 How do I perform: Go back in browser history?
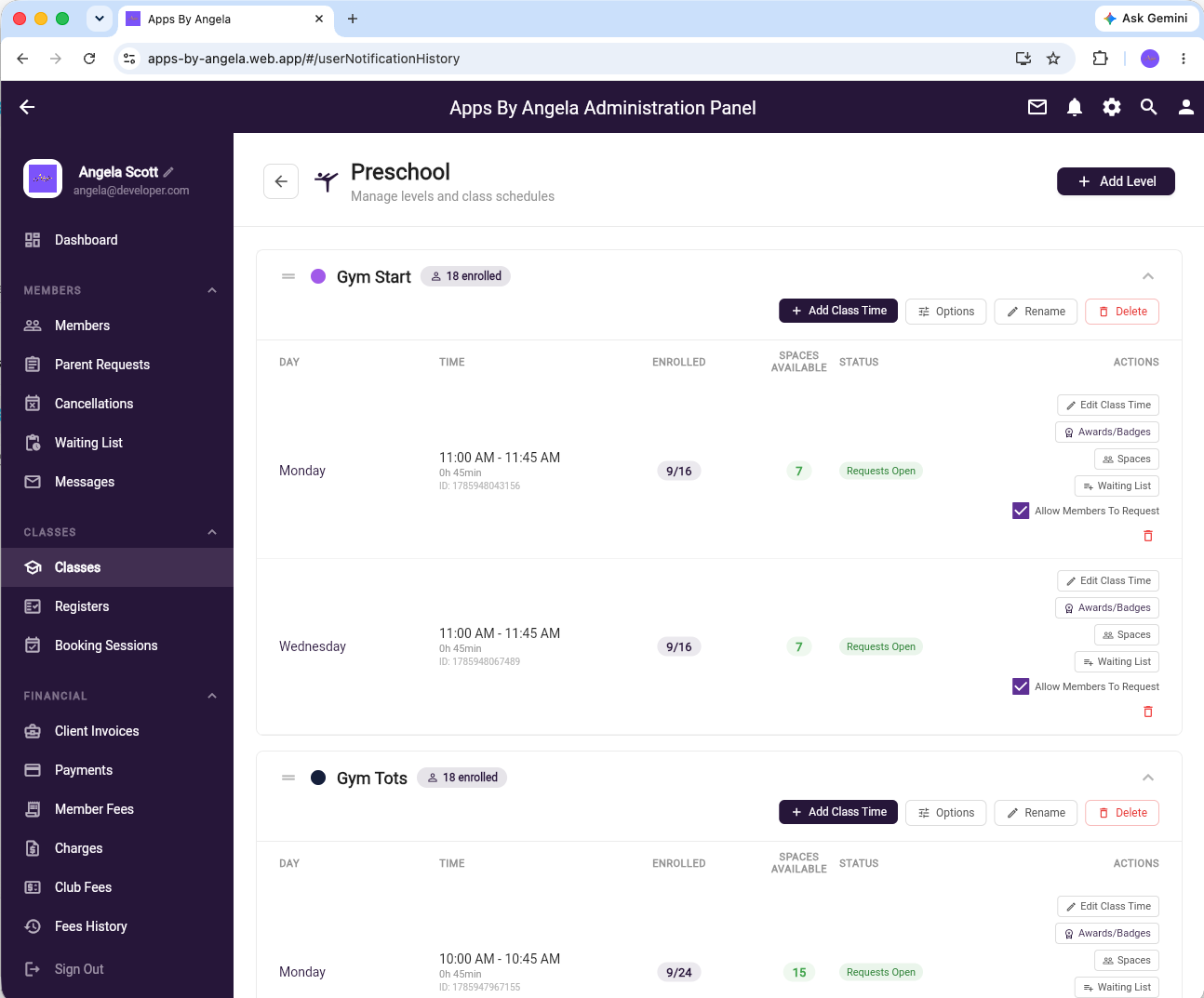pos(22,59)
